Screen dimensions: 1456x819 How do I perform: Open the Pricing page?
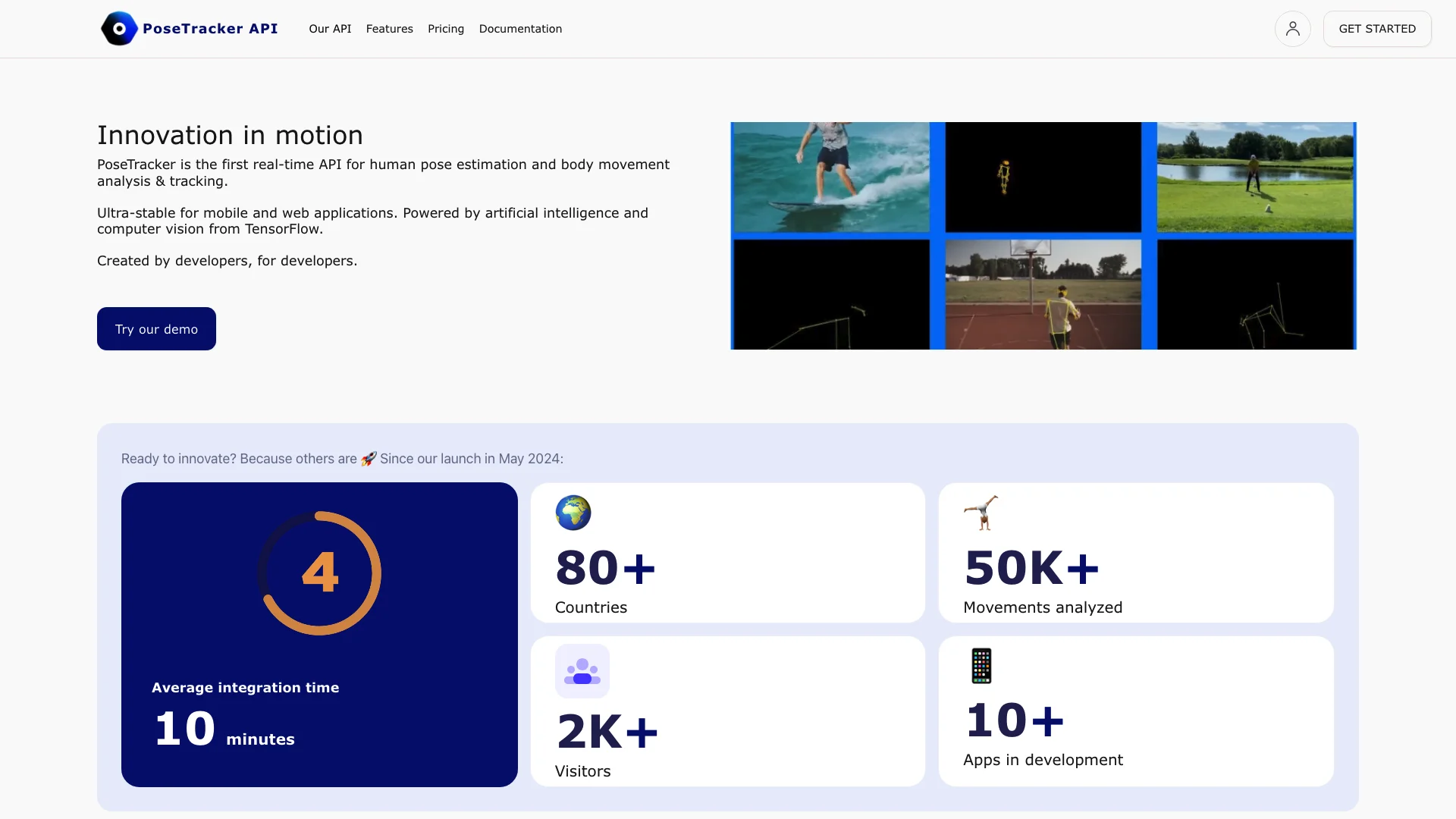click(446, 29)
